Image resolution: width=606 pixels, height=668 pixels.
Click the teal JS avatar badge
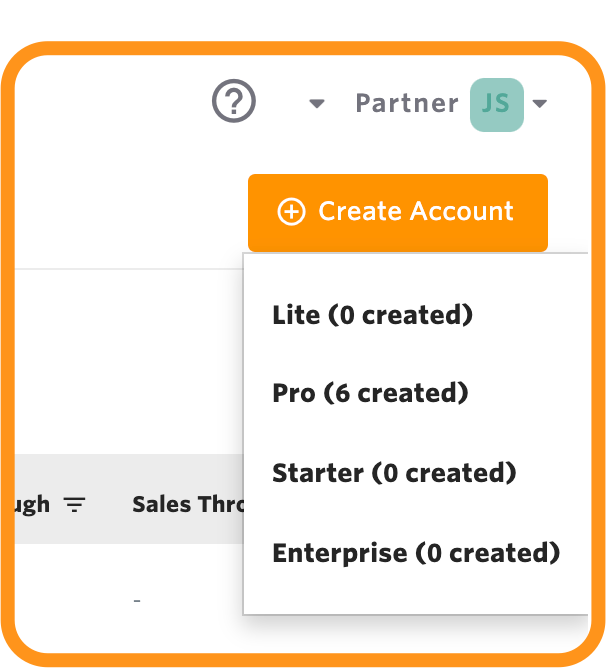pos(496,105)
